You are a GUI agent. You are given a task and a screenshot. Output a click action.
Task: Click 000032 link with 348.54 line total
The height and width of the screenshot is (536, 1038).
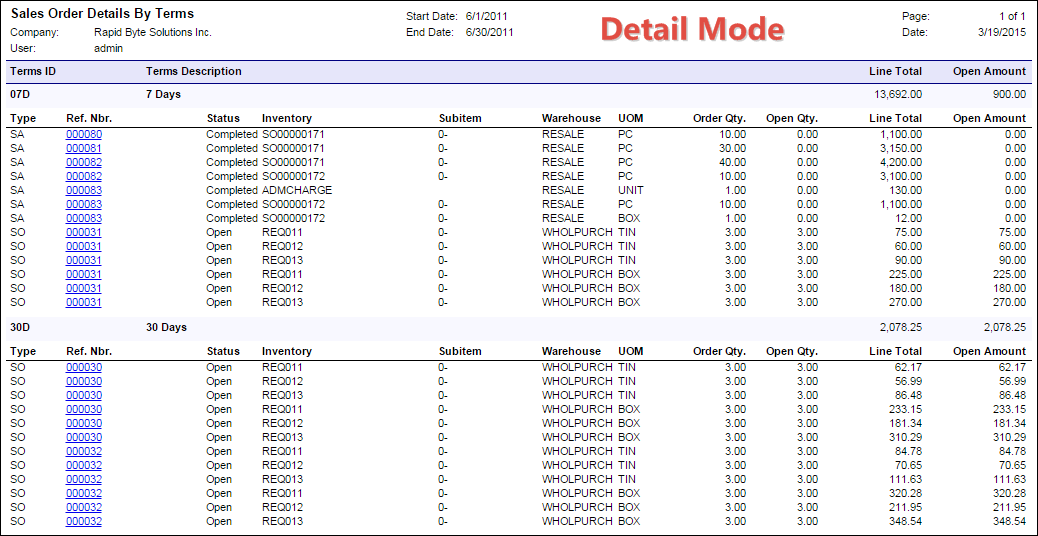click(x=84, y=521)
